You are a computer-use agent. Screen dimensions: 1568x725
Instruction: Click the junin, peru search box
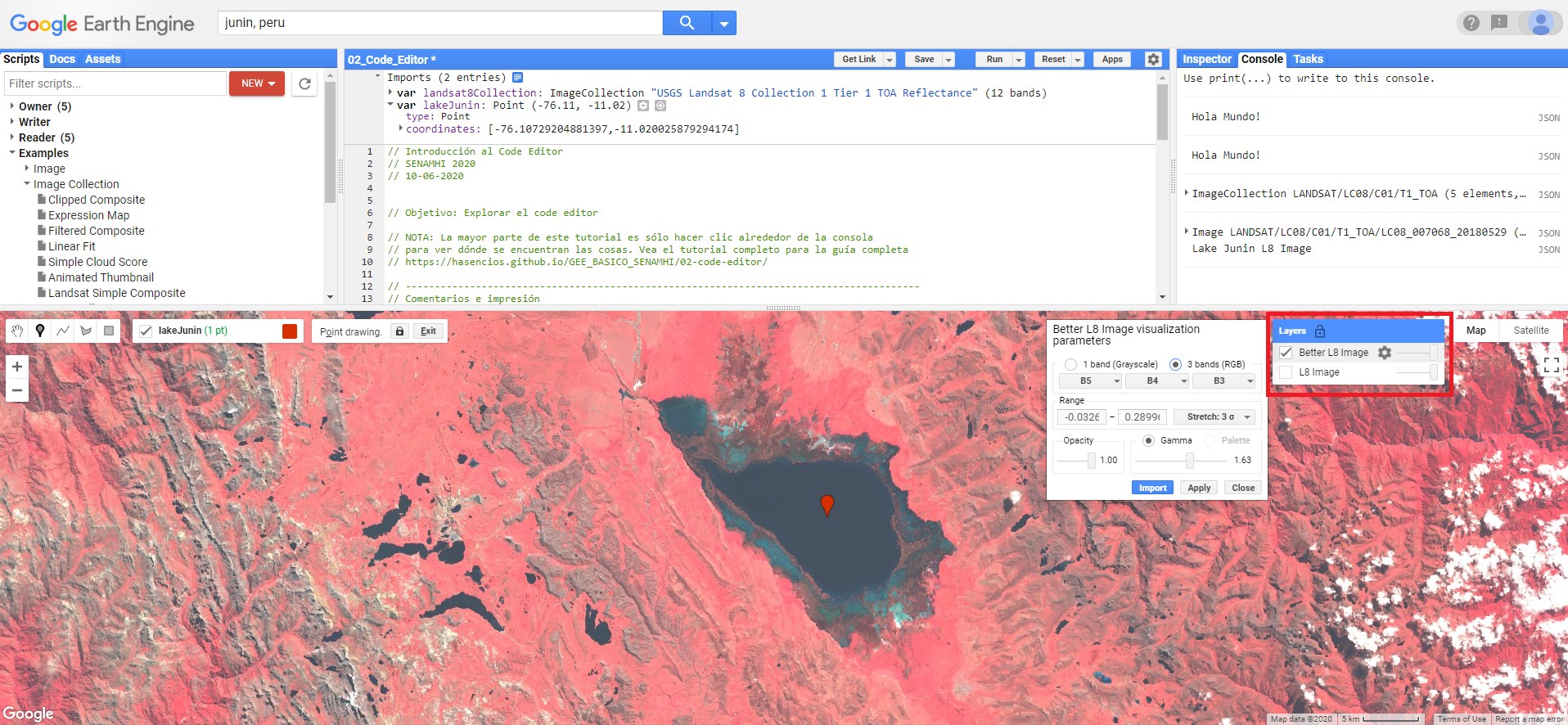pos(440,23)
